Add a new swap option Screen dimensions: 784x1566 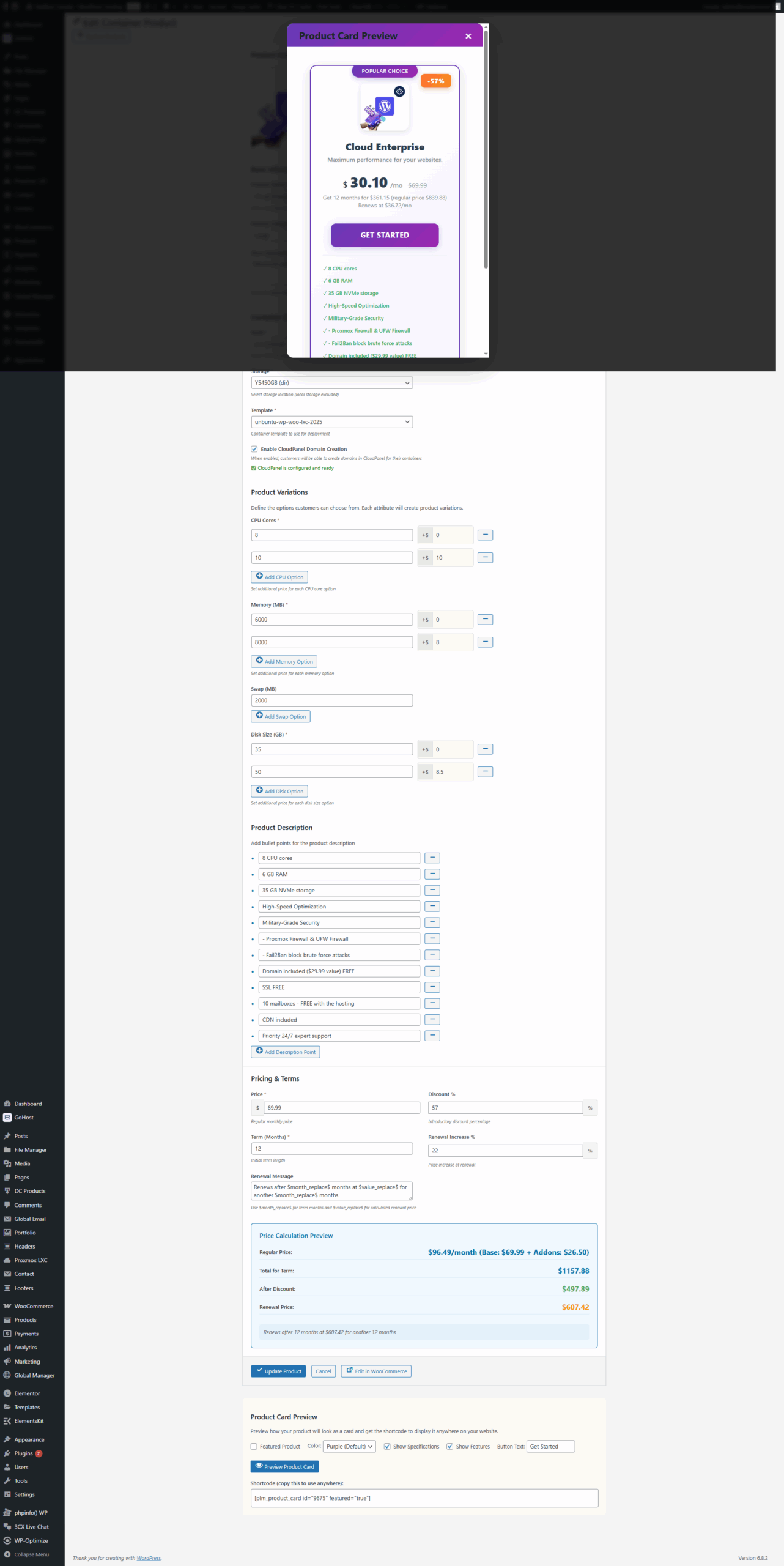tap(280, 716)
